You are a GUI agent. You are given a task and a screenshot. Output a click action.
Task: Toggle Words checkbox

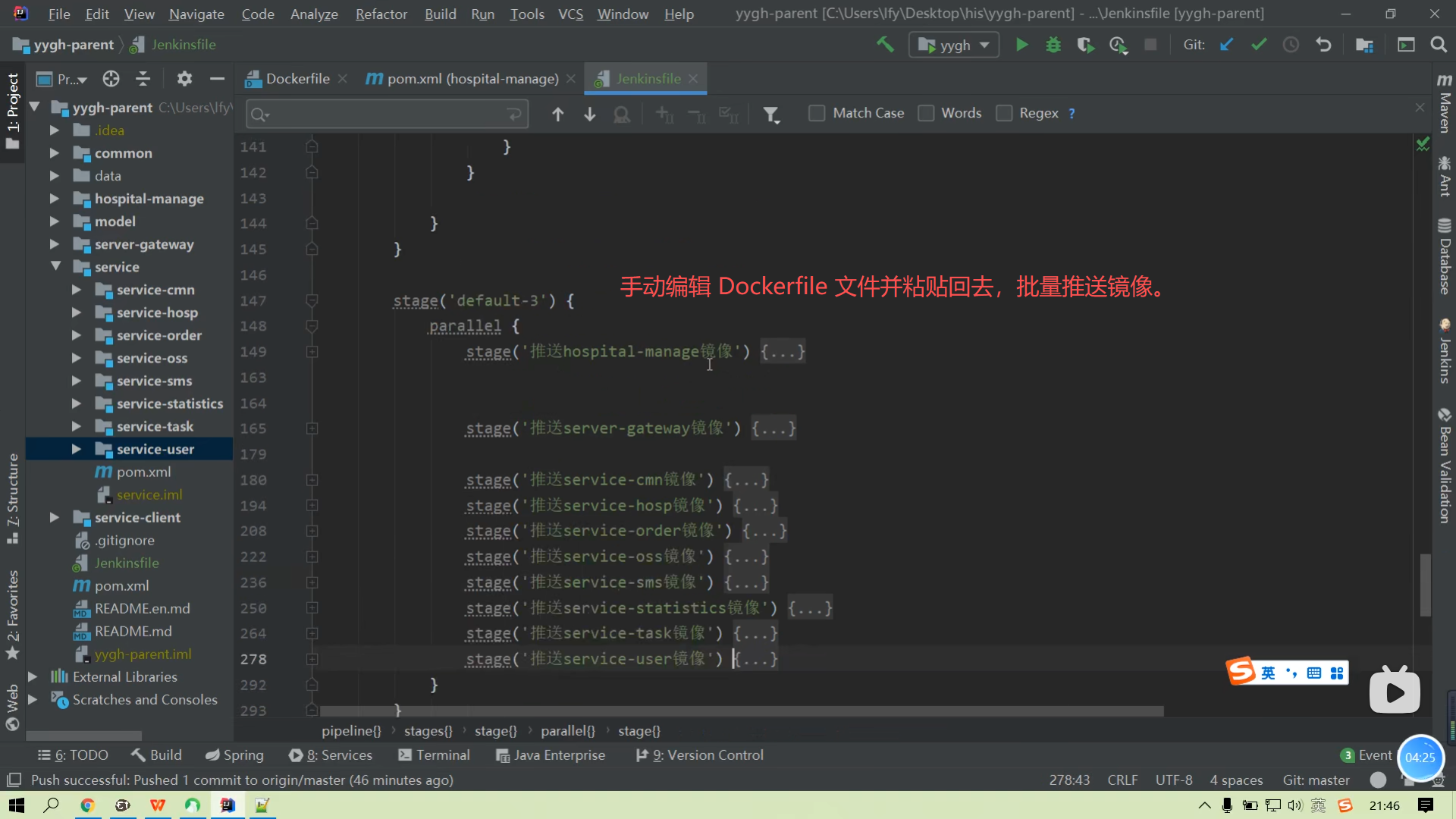tap(926, 113)
